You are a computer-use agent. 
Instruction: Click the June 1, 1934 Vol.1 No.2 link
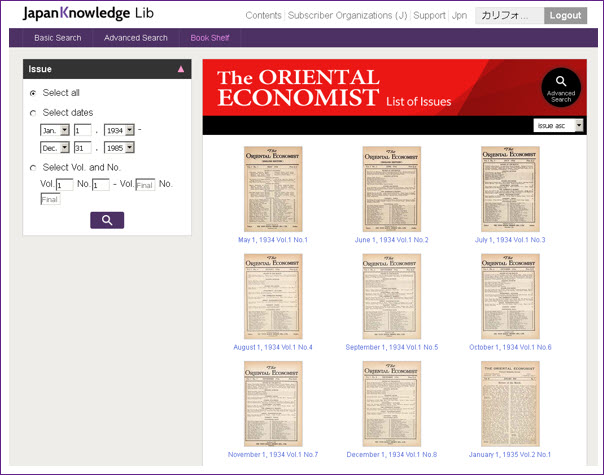pos(391,240)
